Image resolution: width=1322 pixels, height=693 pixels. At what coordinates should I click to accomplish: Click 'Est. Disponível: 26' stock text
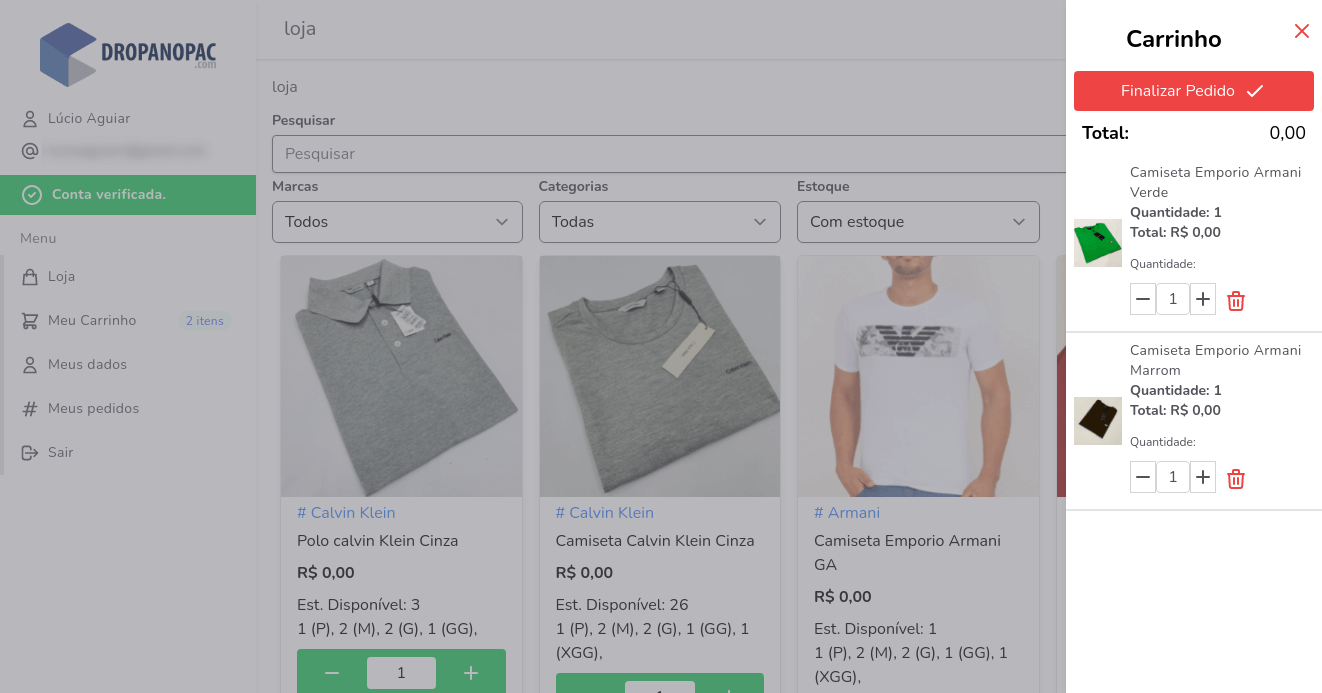tap(622, 605)
